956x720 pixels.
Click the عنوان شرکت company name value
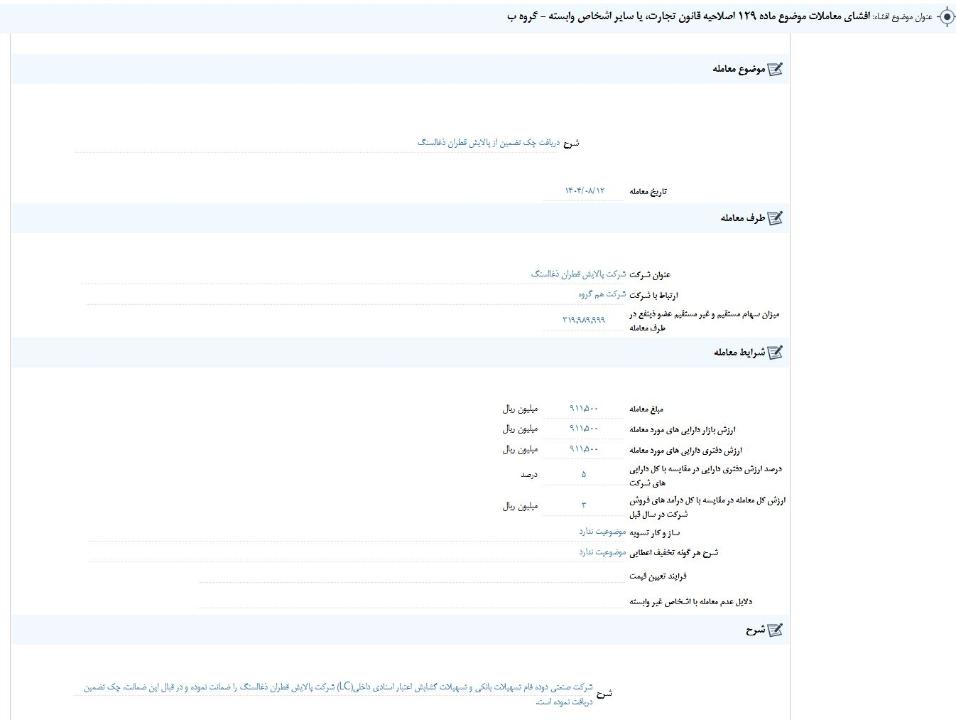pos(570,273)
